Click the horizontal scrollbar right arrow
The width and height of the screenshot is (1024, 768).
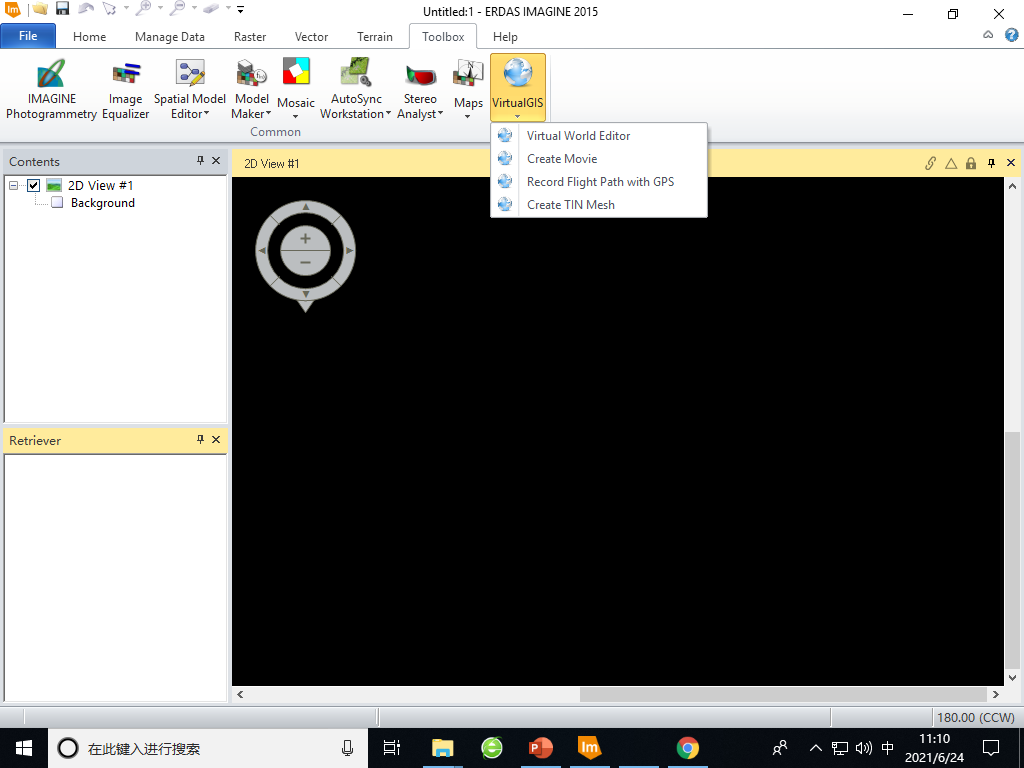click(x=995, y=694)
